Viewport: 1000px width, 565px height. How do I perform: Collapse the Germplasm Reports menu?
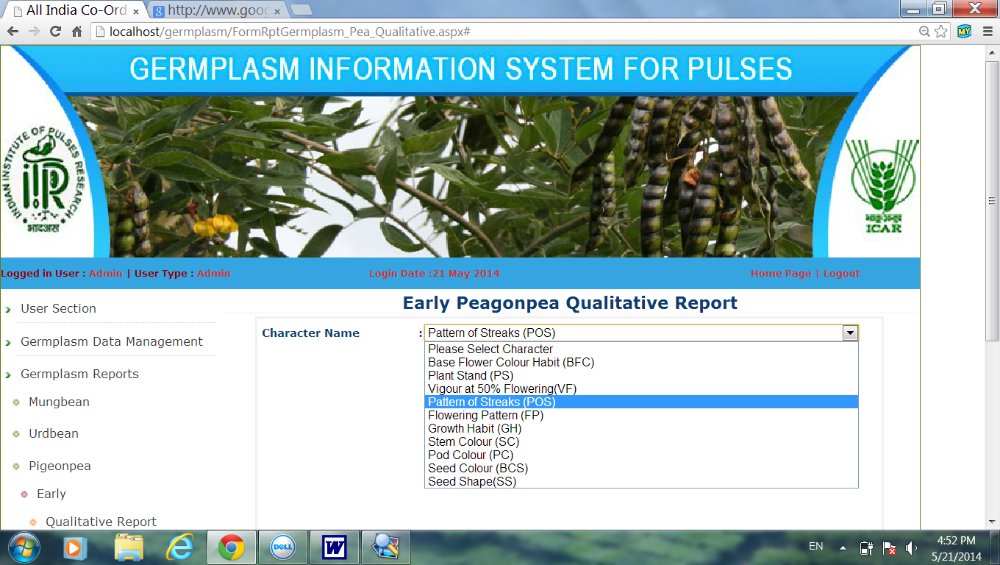click(x=79, y=374)
